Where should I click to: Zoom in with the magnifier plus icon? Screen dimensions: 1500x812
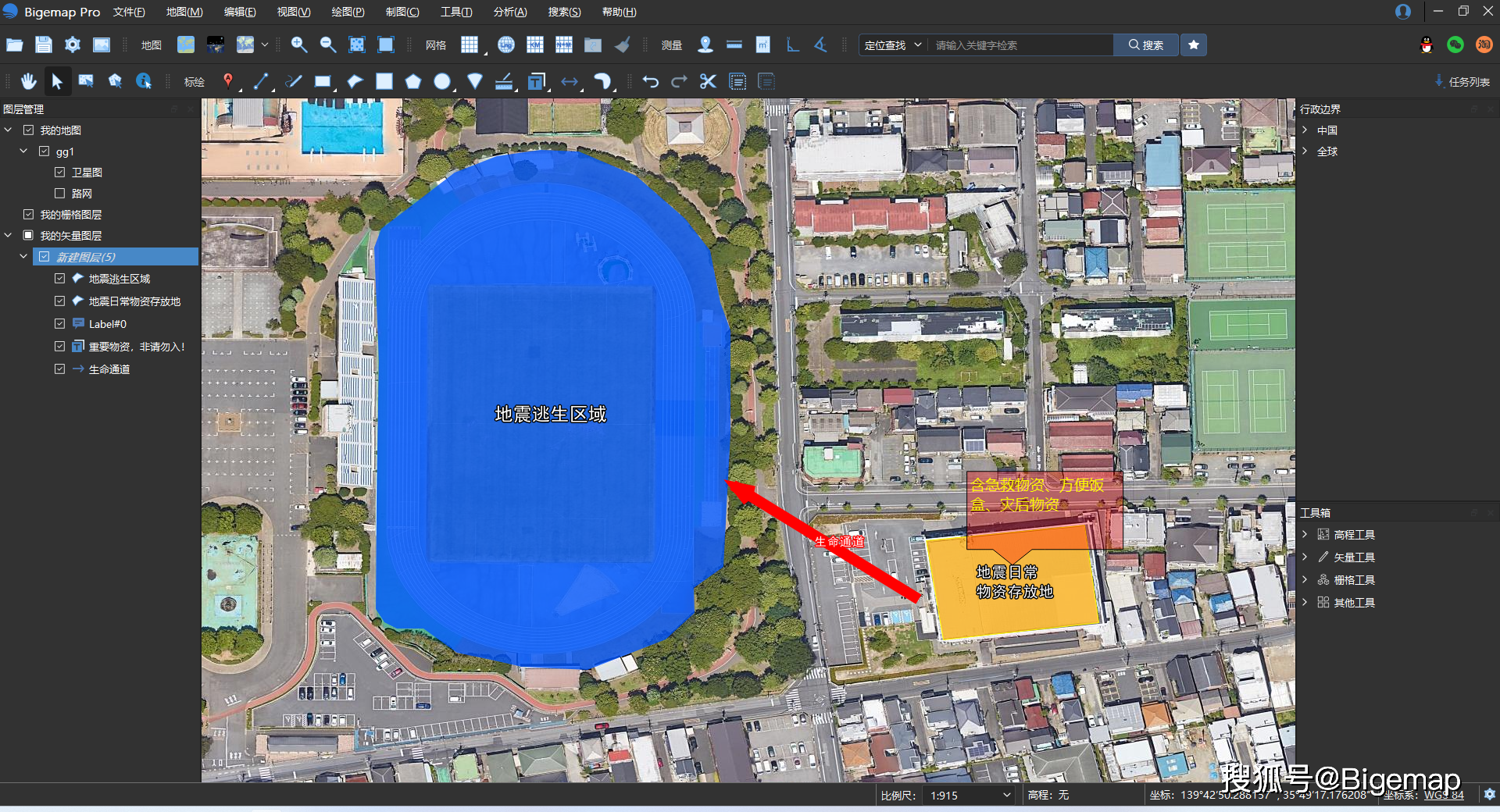point(298,45)
